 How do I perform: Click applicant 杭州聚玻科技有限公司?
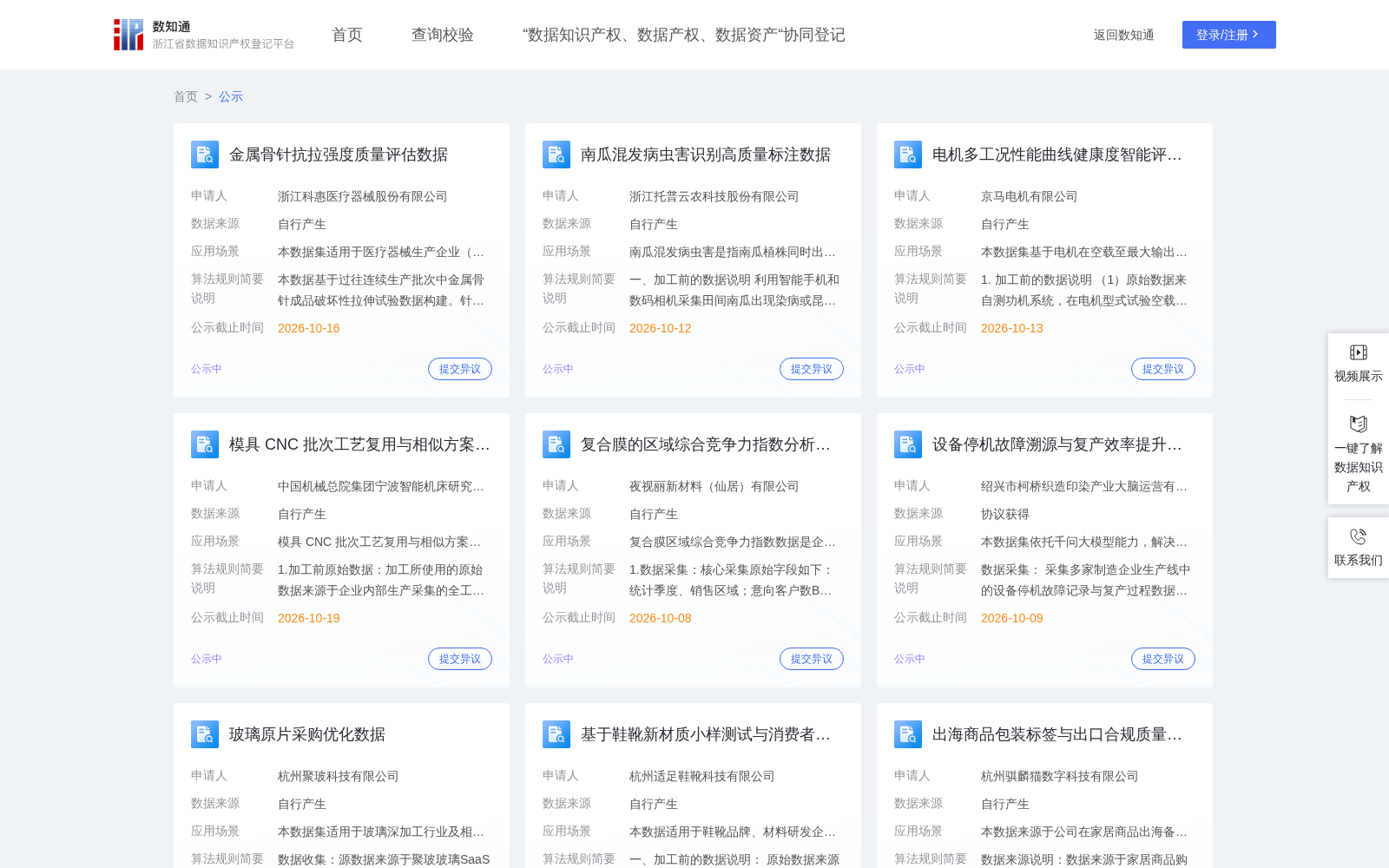point(339,776)
